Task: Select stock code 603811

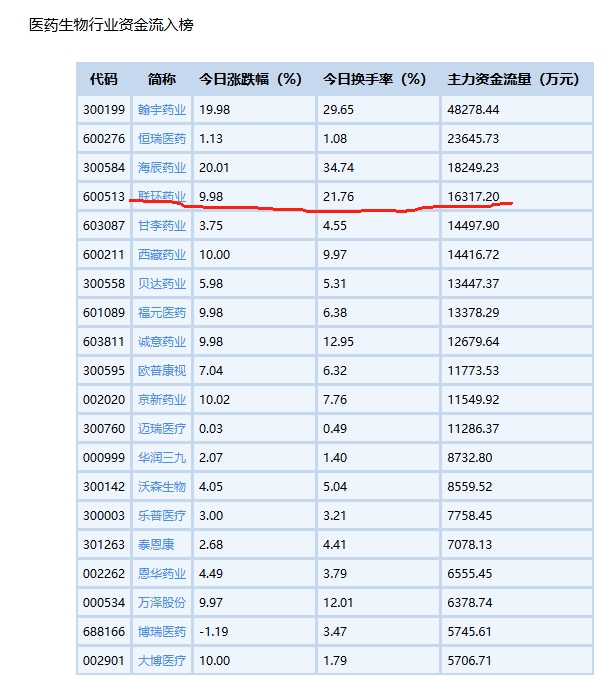Action: [104, 342]
